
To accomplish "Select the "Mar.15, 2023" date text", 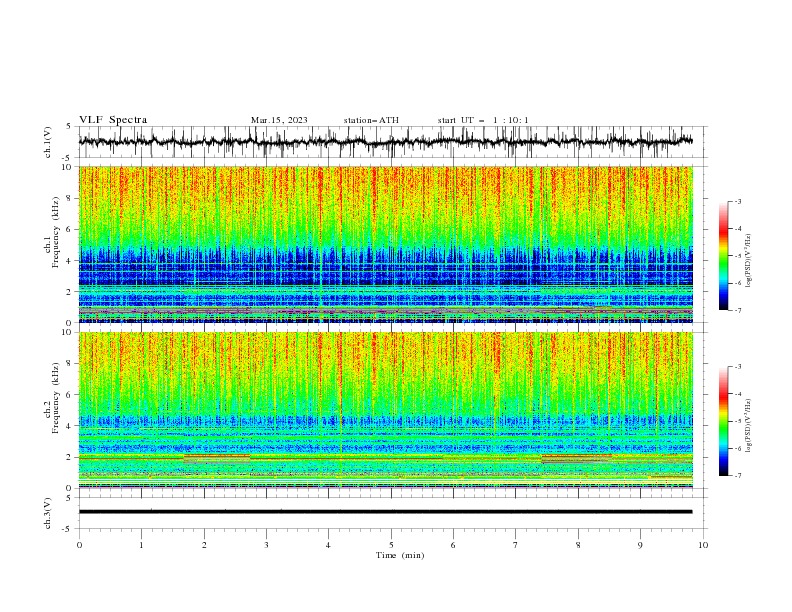I will click(279, 120).
